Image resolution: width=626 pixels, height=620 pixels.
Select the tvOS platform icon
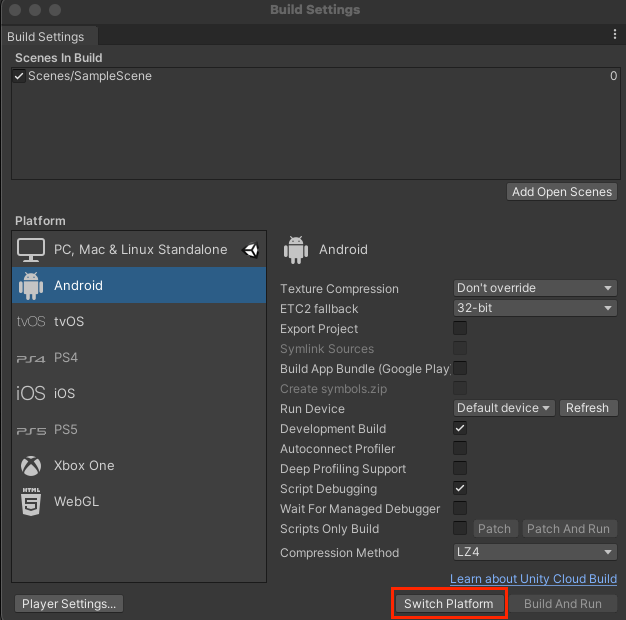(31, 321)
